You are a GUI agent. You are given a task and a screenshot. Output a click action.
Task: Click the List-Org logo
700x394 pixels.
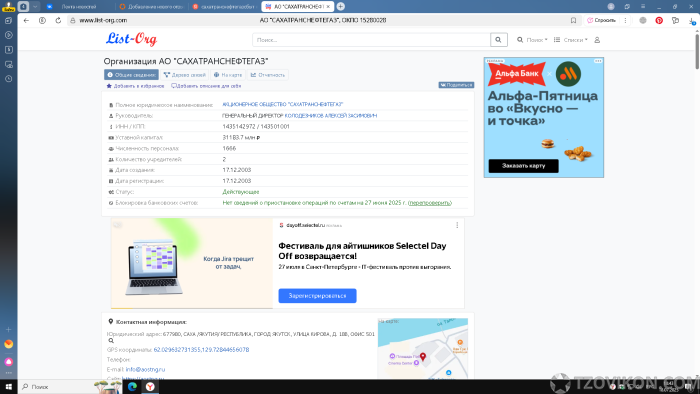[x=131, y=39]
